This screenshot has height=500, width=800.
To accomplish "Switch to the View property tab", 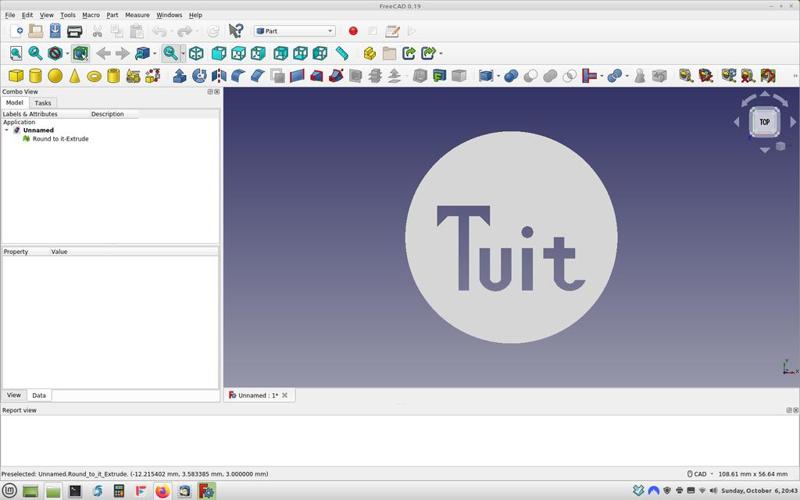I will [14, 395].
